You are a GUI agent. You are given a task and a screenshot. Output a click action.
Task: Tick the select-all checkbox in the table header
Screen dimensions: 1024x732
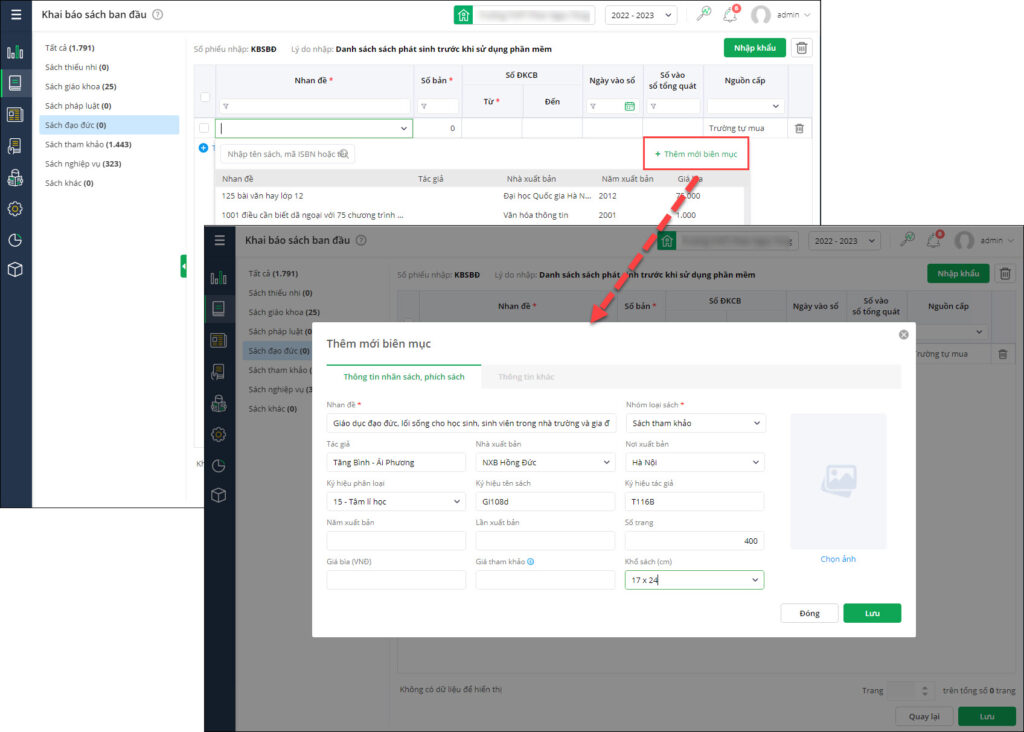[x=205, y=97]
